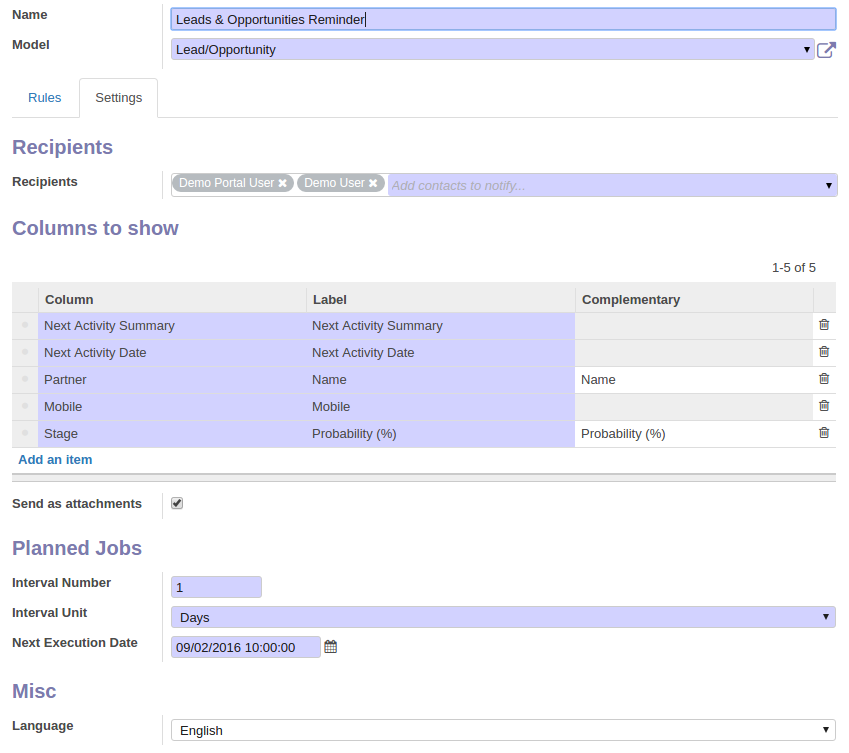The height and width of the screenshot is (753, 849).
Task: Select Next Activity Date label cell
Action: (441, 353)
